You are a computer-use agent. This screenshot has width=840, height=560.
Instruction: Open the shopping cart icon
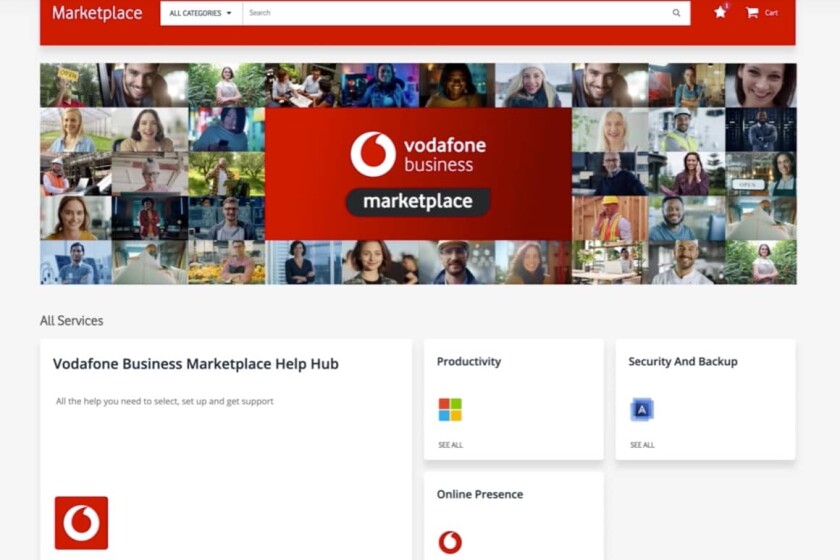(x=752, y=12)
